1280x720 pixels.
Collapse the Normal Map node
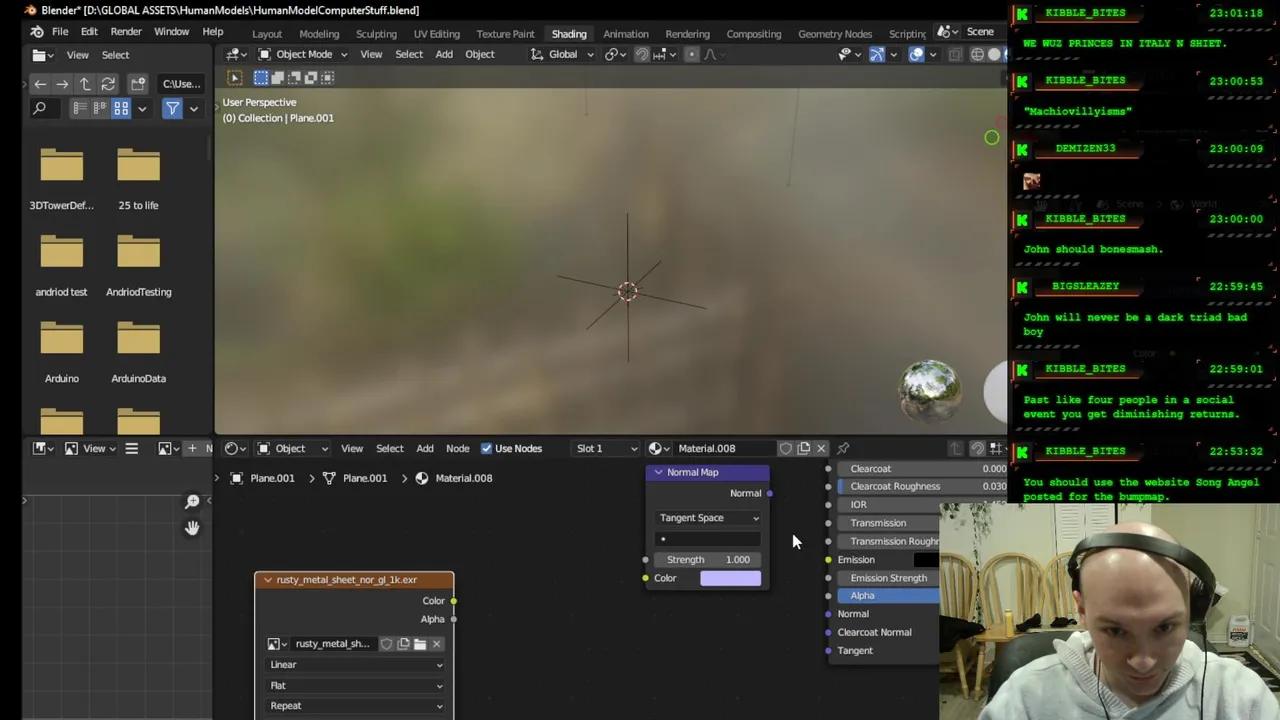pos(658,472)
